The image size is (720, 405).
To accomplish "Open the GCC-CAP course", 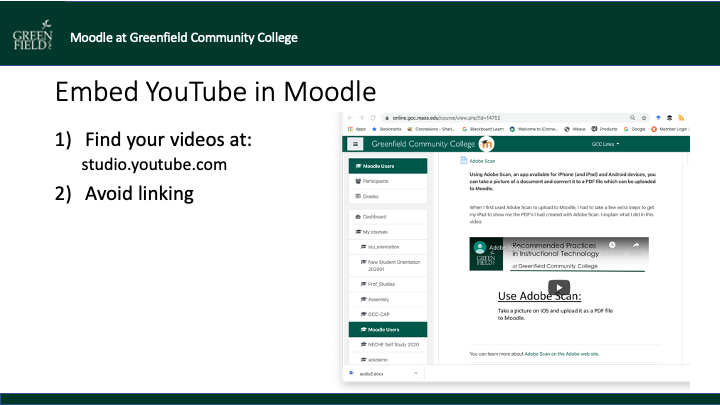I will coord(388,314).
